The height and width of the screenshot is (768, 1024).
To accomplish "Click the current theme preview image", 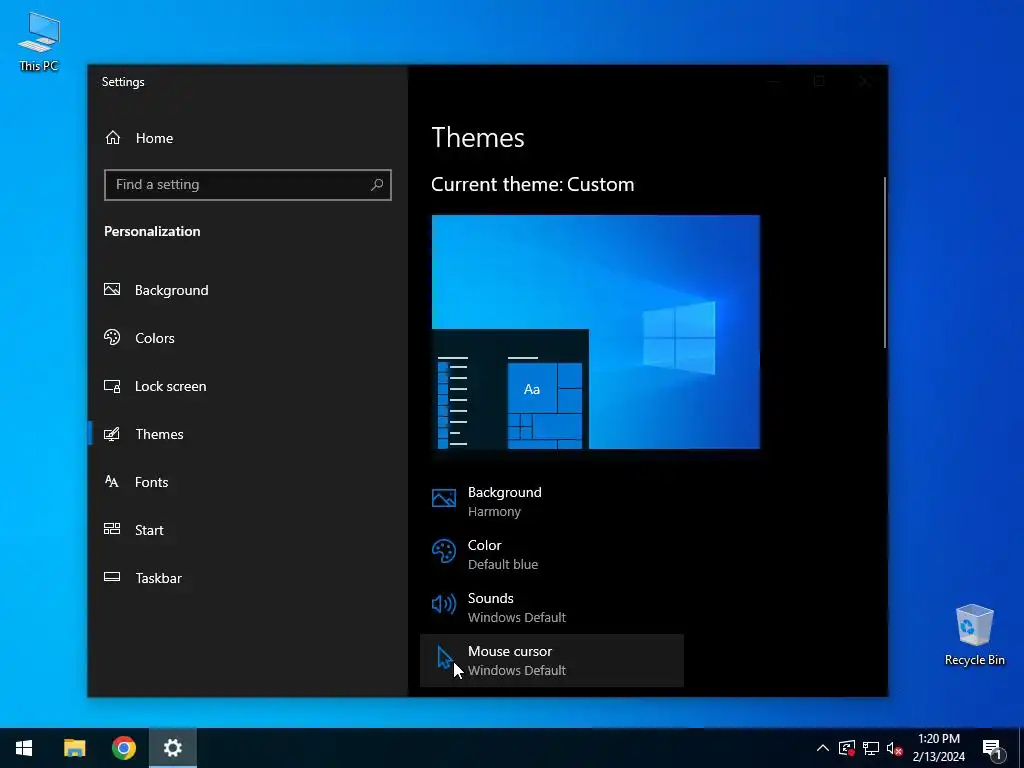I will pos(596,332).
